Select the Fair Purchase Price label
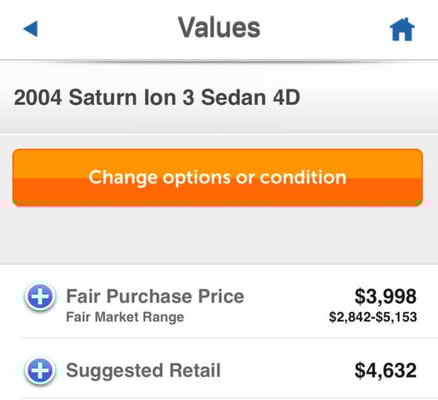 [155, 296]
